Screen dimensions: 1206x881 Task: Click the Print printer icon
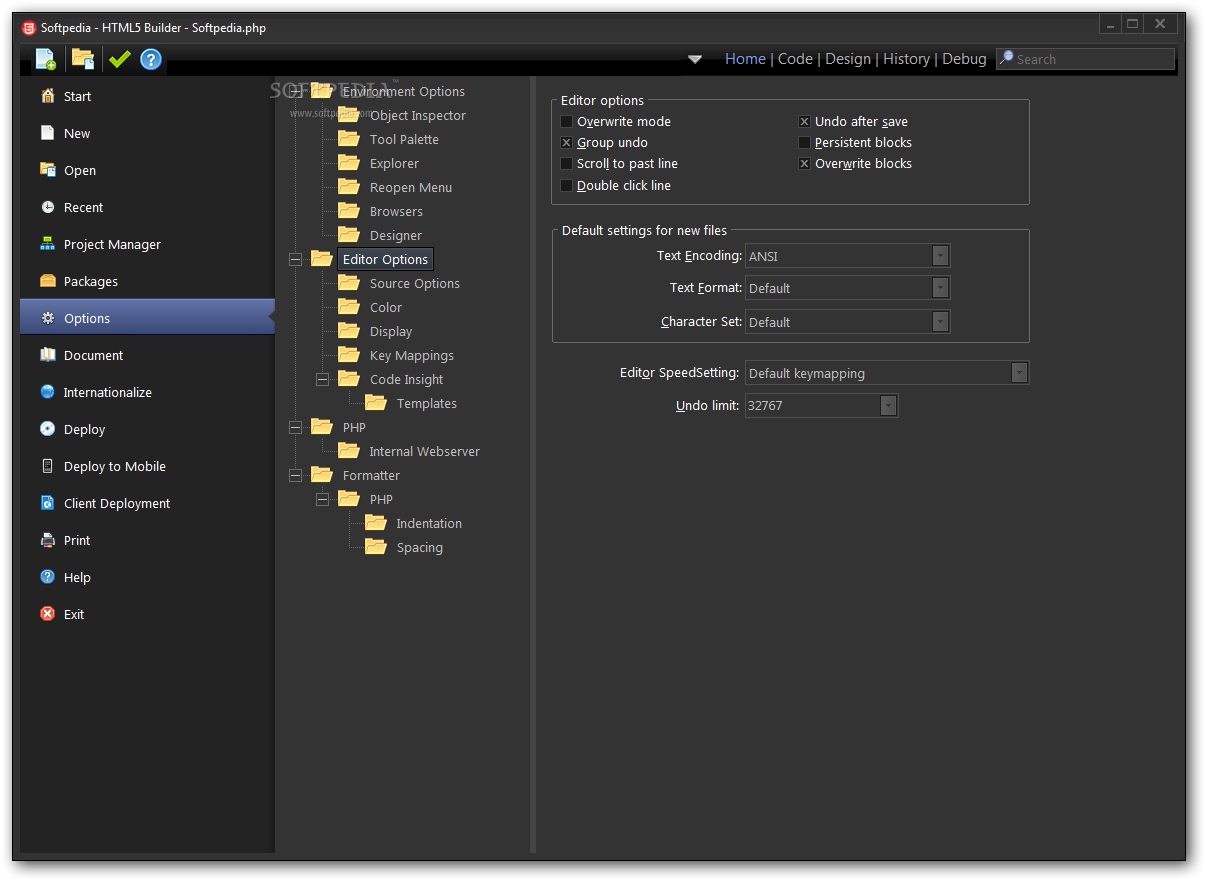pyautogui.click(x=47, y=540)
